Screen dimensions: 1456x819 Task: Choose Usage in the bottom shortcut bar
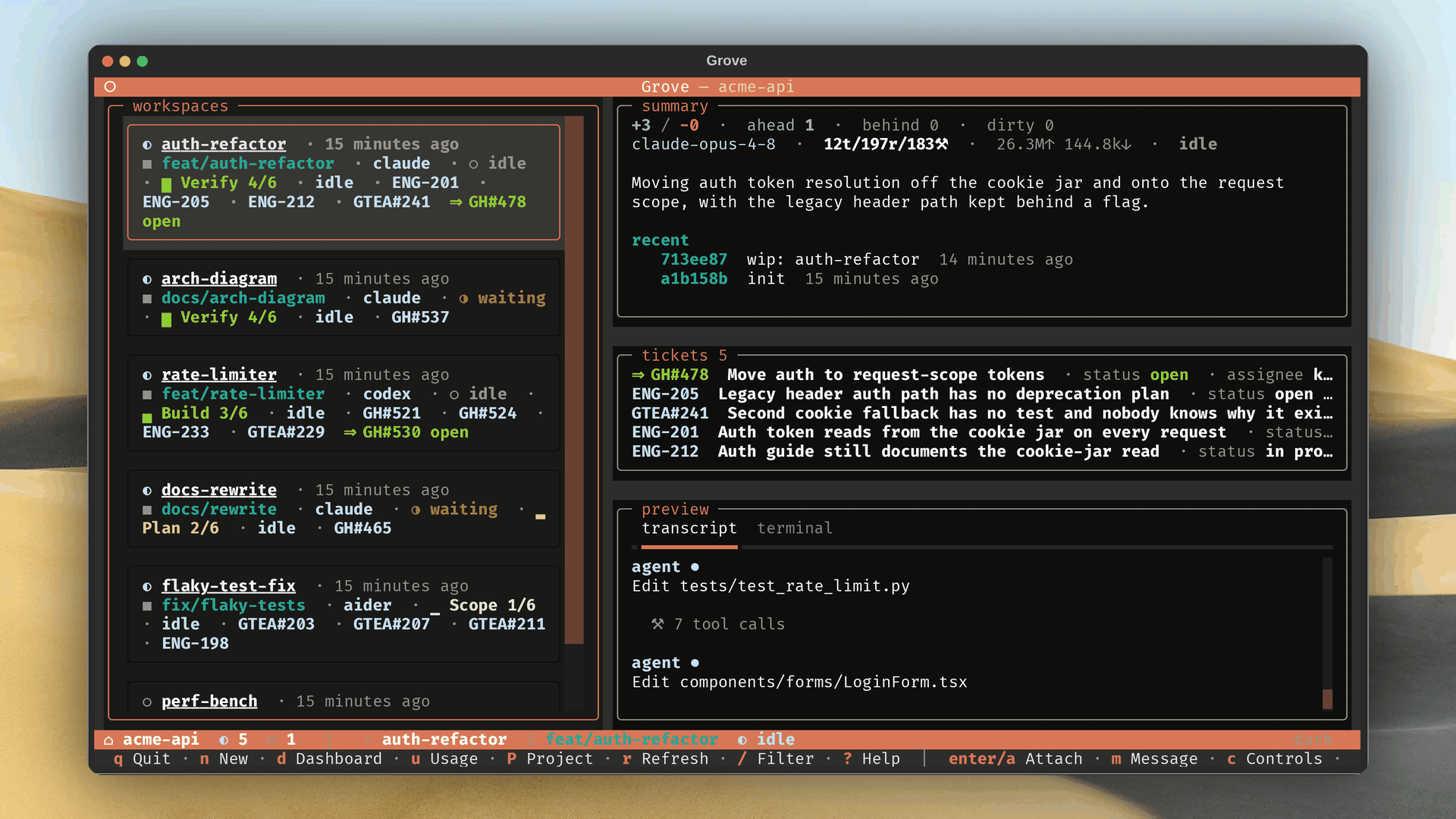tap(444, 759)
